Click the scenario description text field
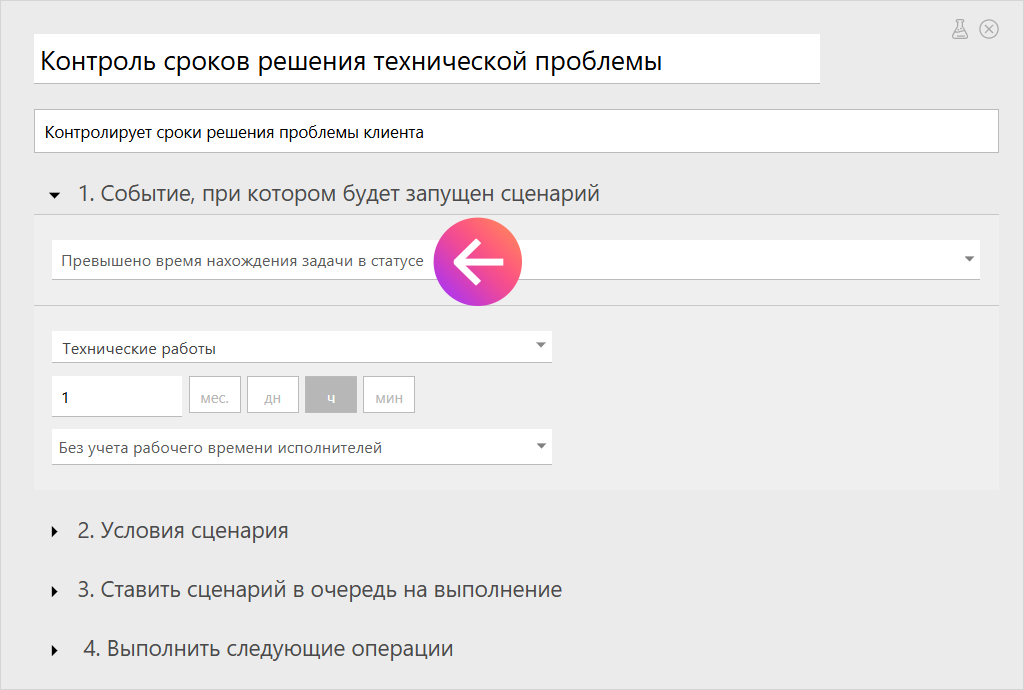This screenshot has height=690, width=1024. (516, 132)
